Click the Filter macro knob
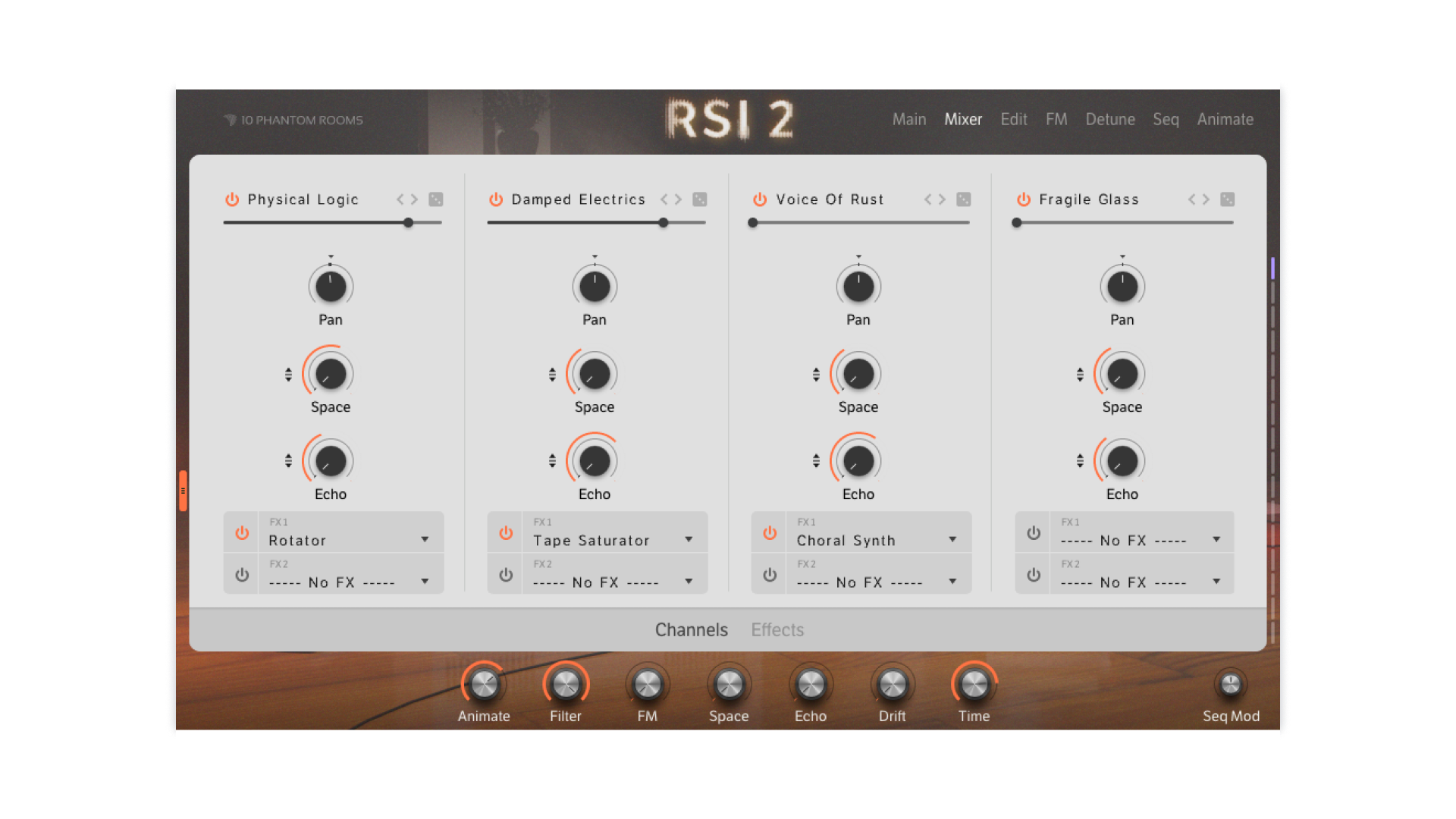Screen dimensions: 1456x819 tap(565, 685)
